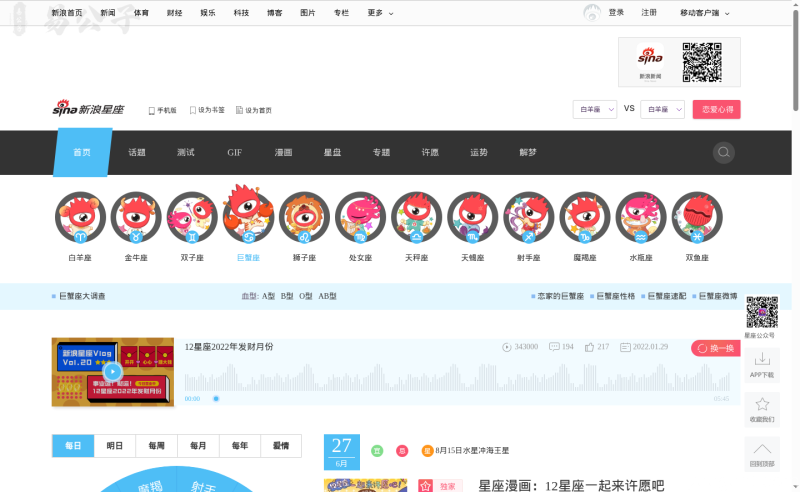Open the 双鱼座 Pisces zodiac icon
Screen dimensions: 800x492
[697, 217]
